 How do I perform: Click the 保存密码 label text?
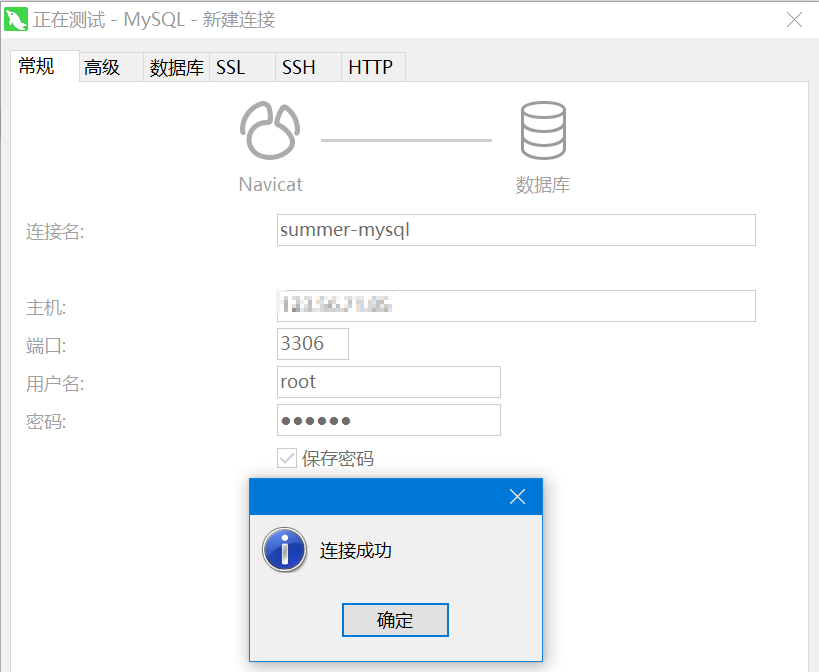coord(338,458)
